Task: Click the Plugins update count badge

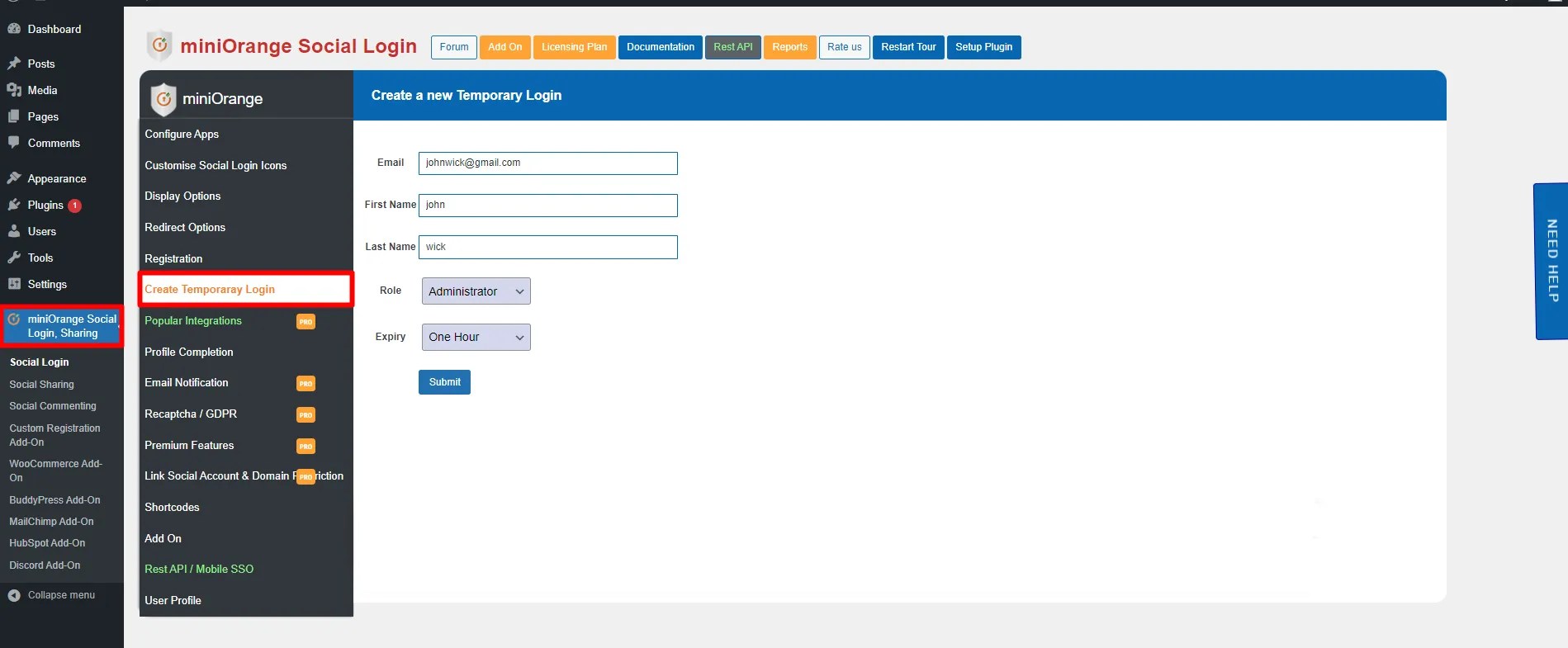Action: pos(75,206)
